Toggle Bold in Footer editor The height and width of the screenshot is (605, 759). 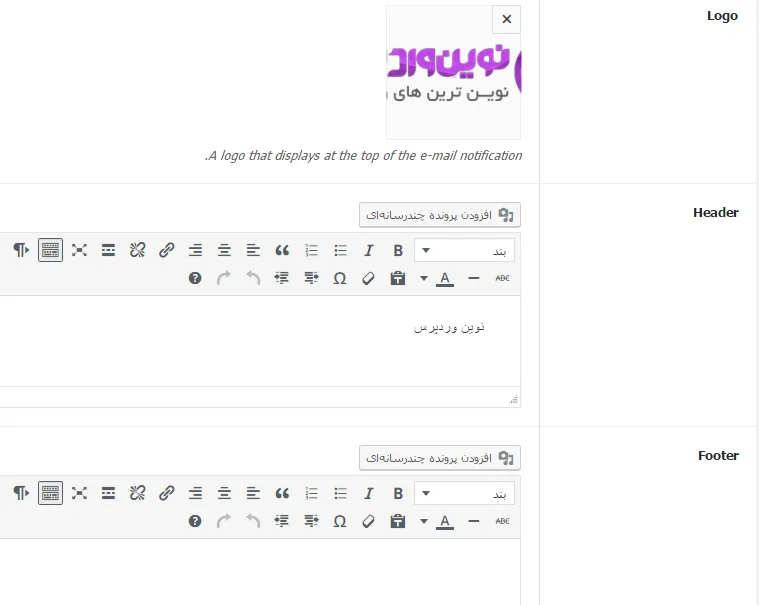click(398, 493)
